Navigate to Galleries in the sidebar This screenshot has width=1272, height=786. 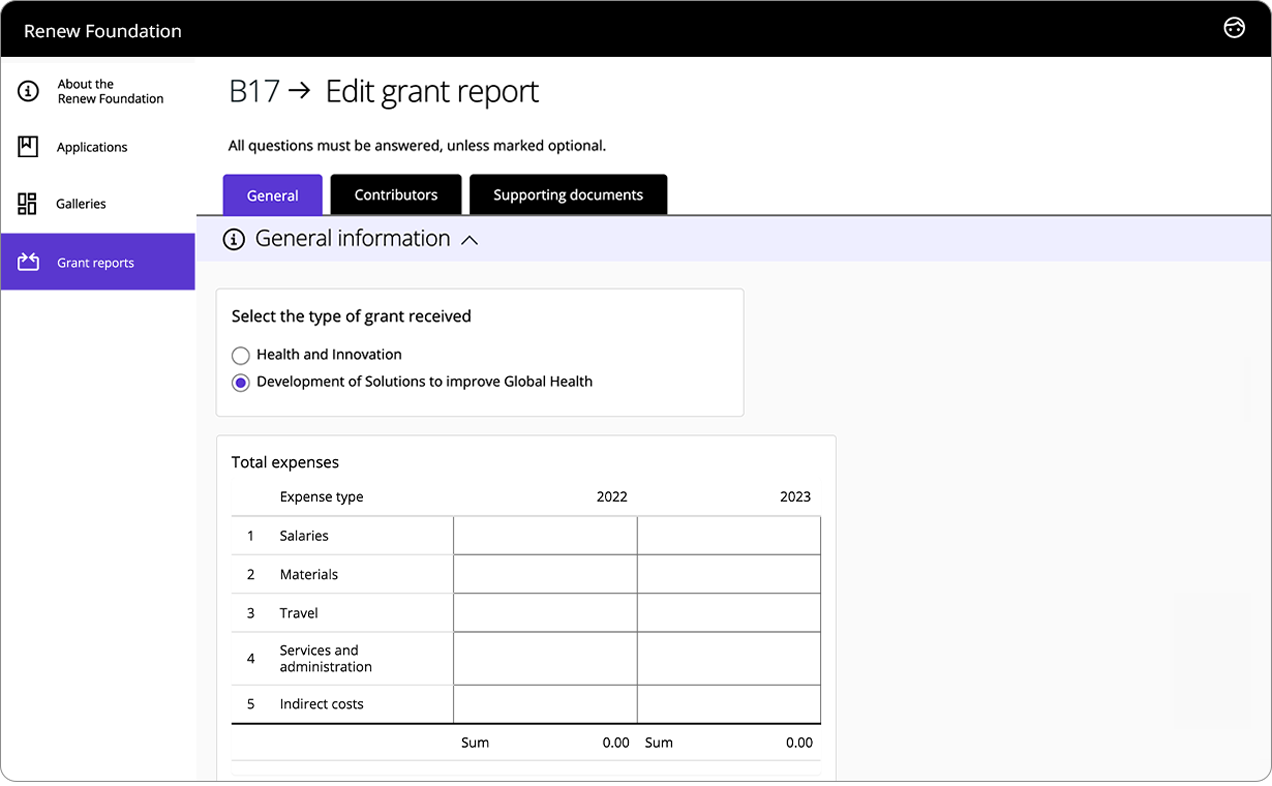pyautogui.click(x=81, y=203)
